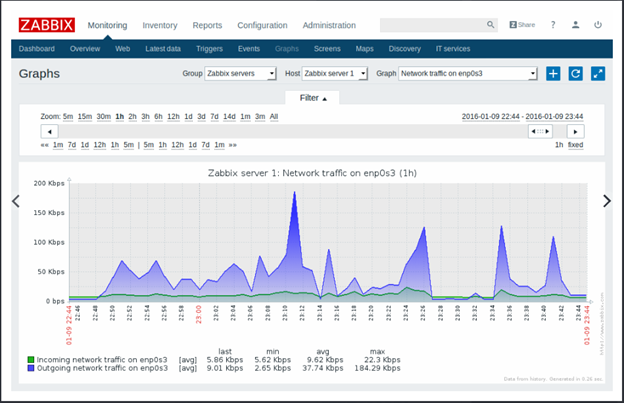
Task: Go to IT services tab
Action: pos(453,49)
